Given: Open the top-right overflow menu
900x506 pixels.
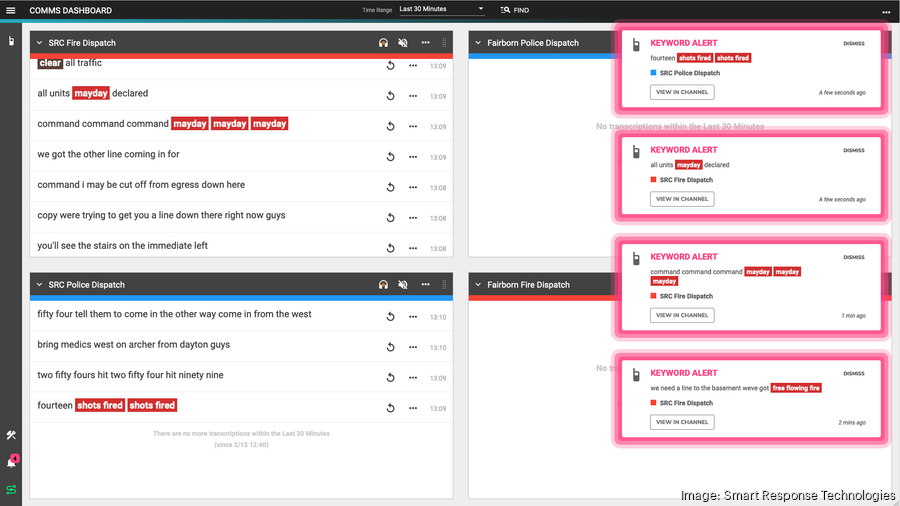Looking at the screenshot, I should pos(885,11).
